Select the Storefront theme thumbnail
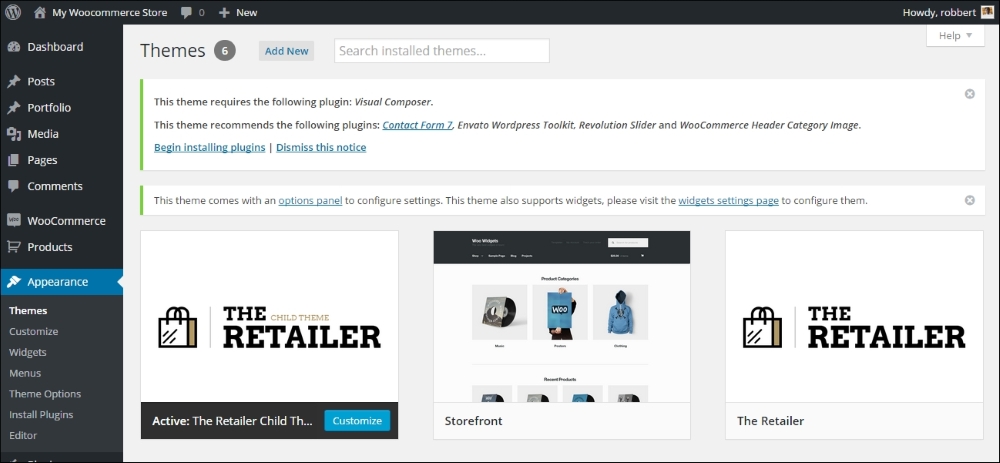This screenshot has height=463, width=1000. [562, 316]
